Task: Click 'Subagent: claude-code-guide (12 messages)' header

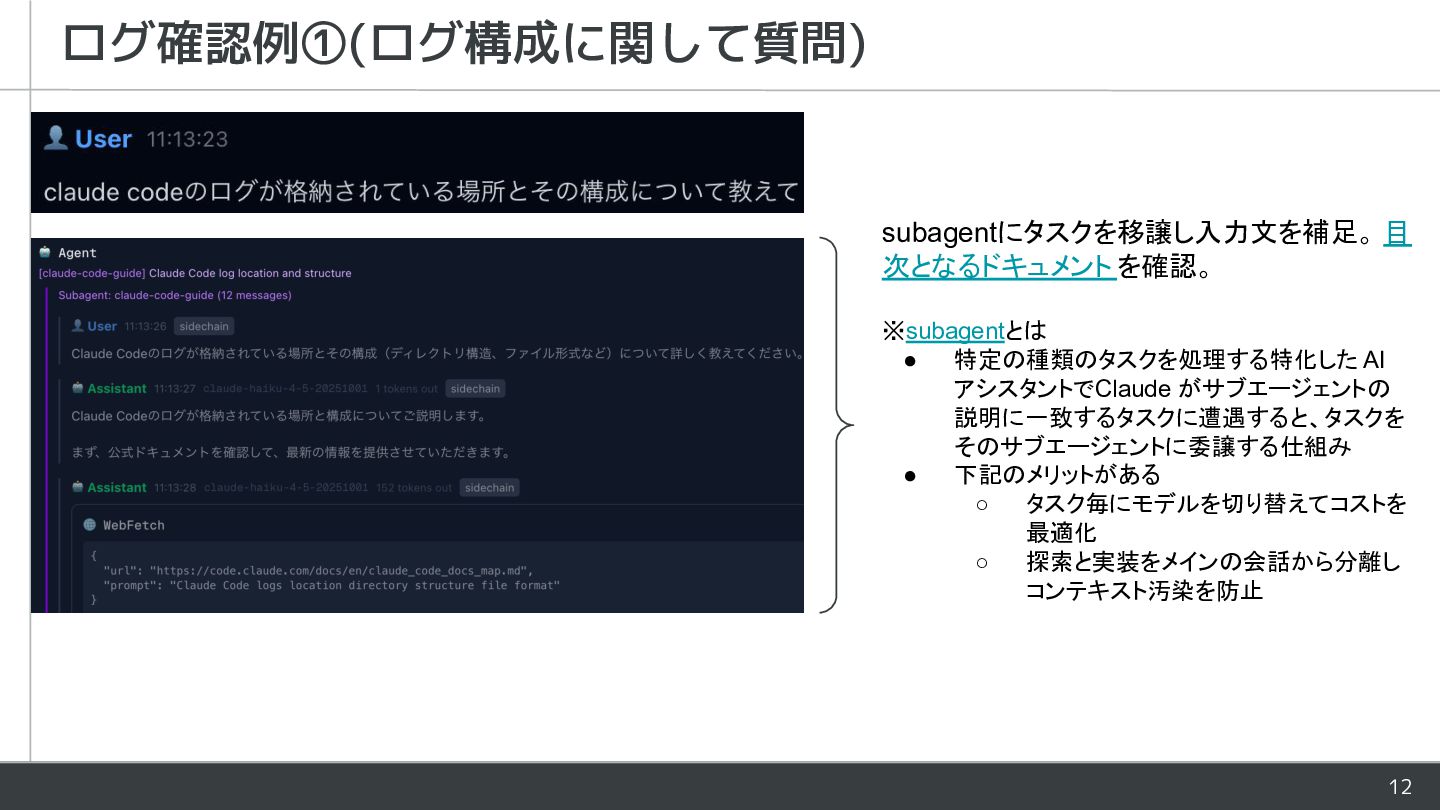Action: point(175,295)
